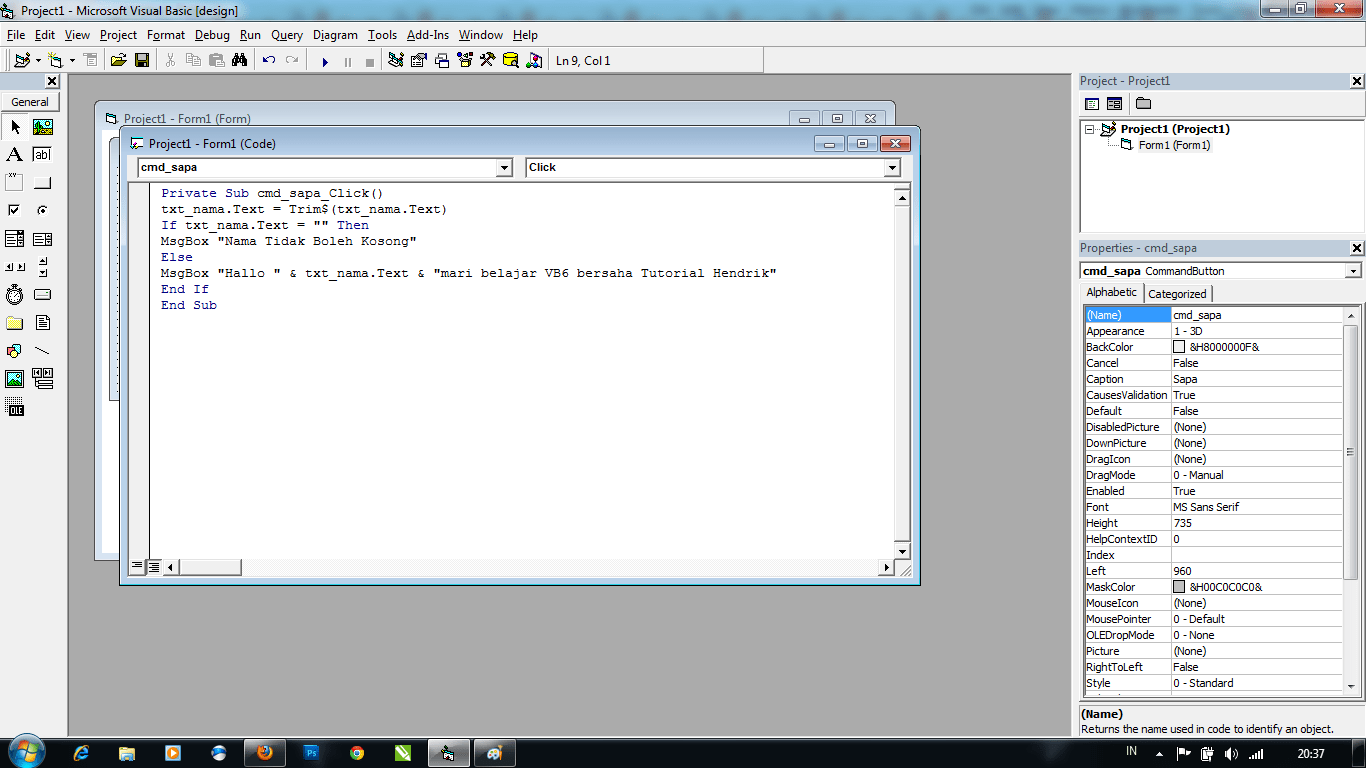Select the Frame control tool
The width and height of the screenshot is (1366, 768).
point(15,183)
